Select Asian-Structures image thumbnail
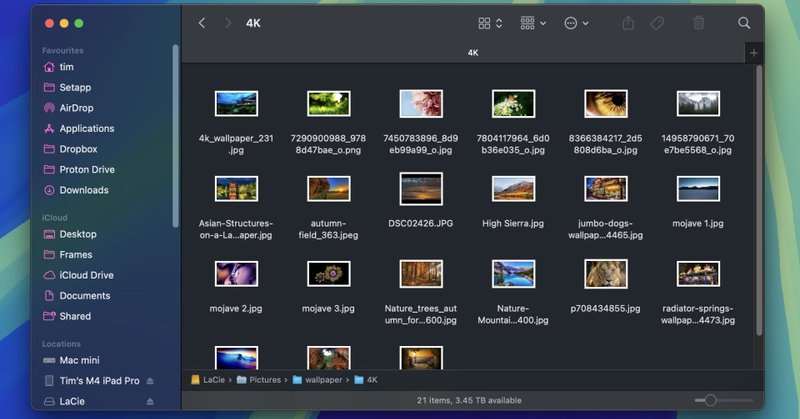Viewport: 800px width, 419px height. pos(236,189)
